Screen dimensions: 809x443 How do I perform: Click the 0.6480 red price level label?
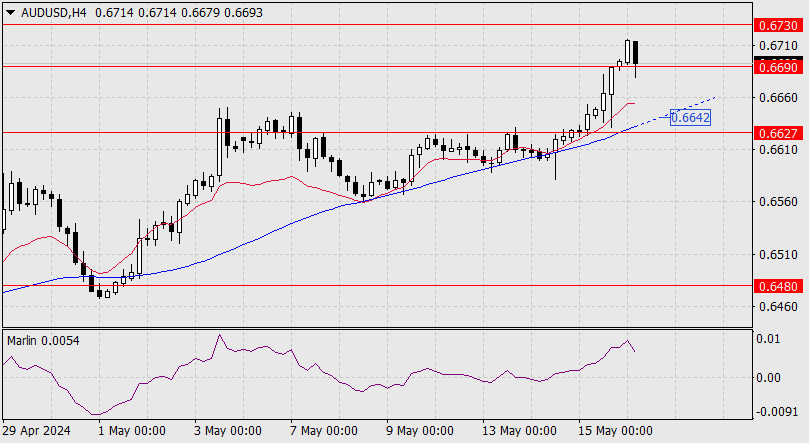(x=779, y=286)
